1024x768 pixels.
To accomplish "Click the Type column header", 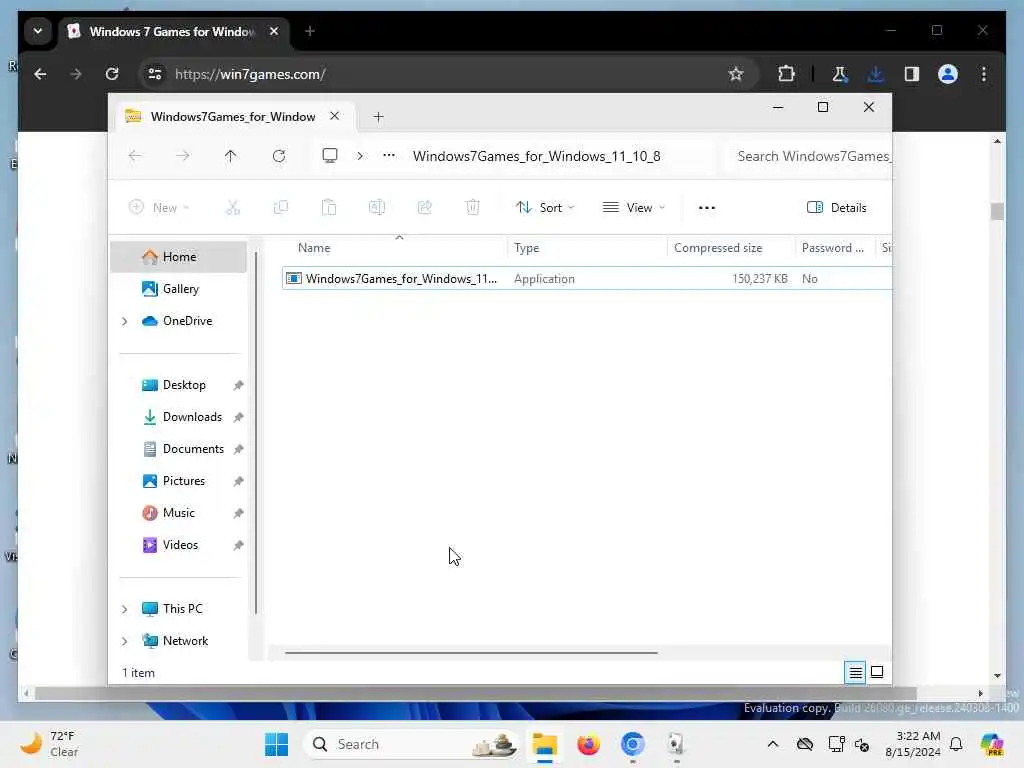I will [x=587, y=248].
